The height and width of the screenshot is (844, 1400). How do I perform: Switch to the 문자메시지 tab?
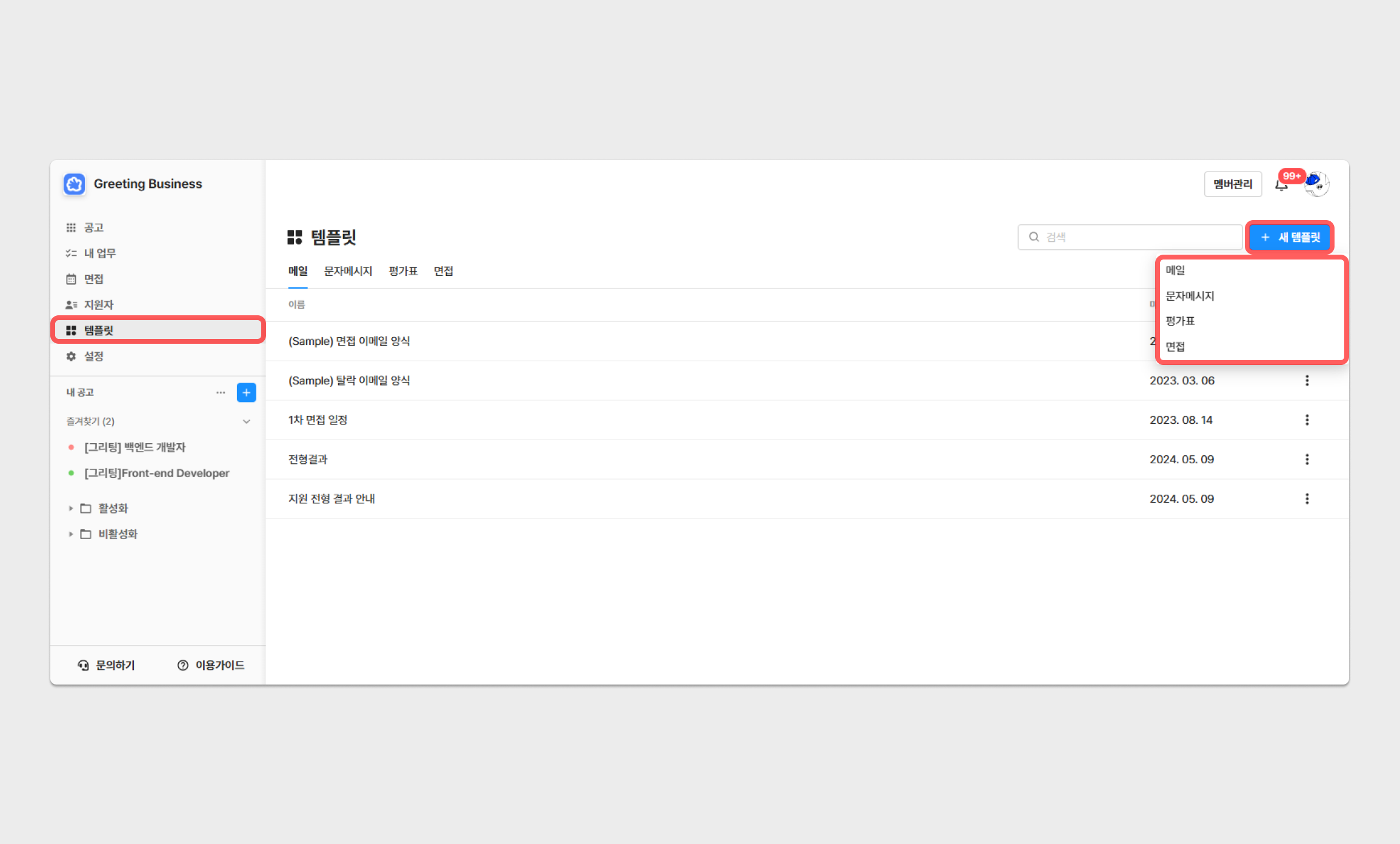(348, 271)
